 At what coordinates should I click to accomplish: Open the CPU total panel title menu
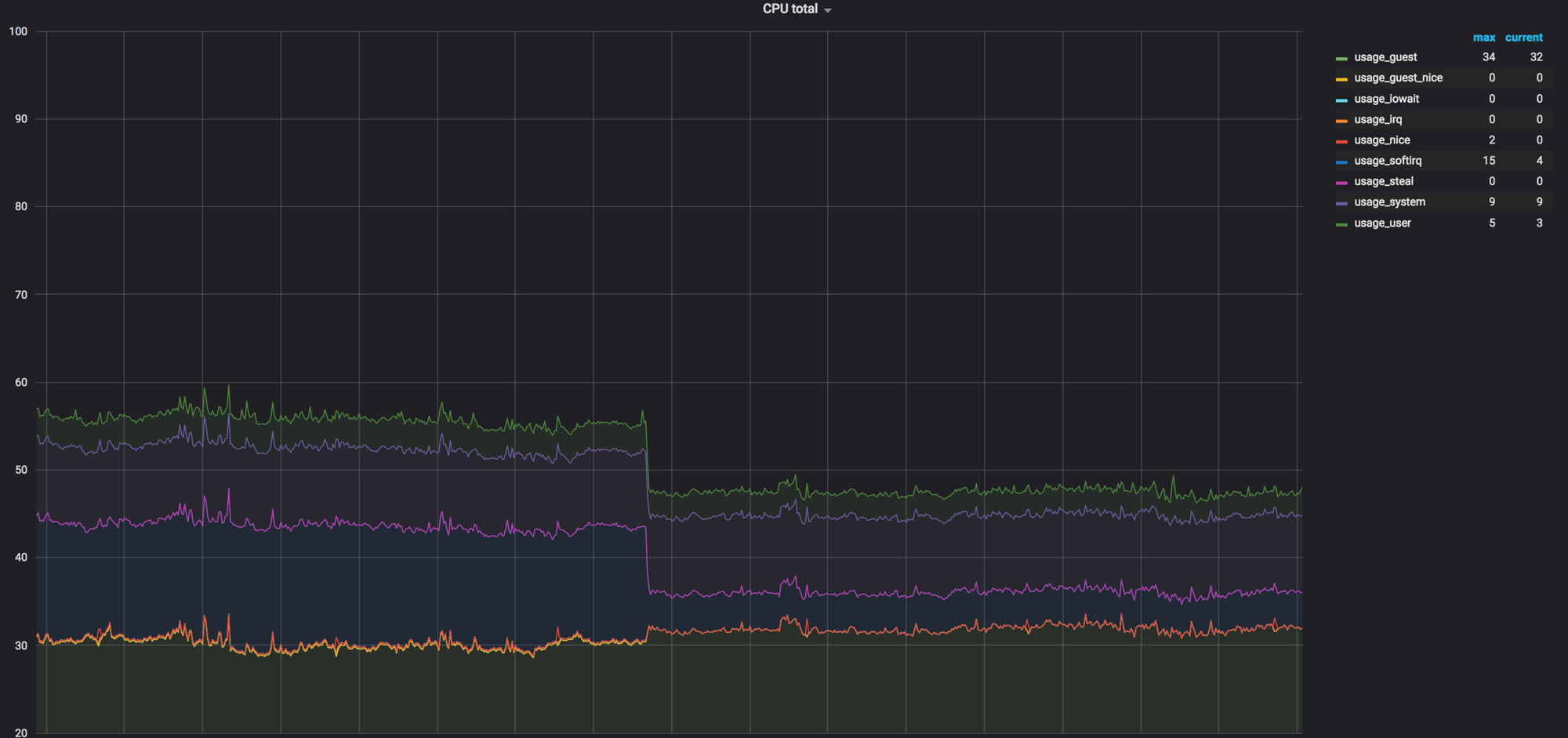pos(796,9)
